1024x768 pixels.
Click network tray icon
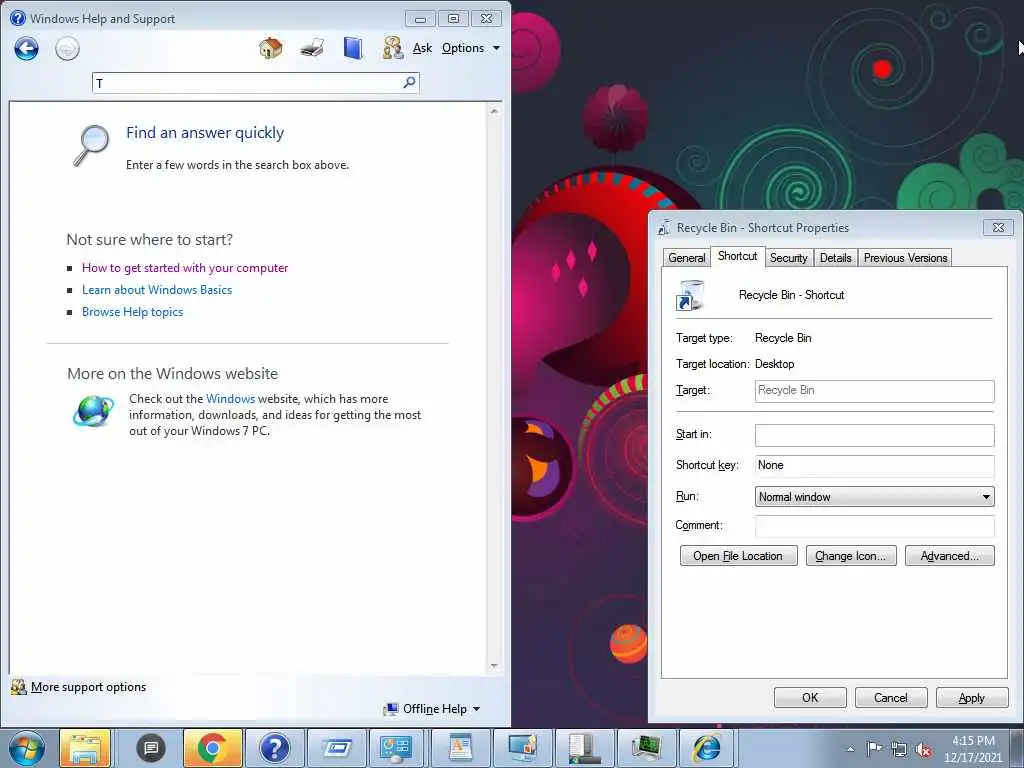[x=899, y=749]
